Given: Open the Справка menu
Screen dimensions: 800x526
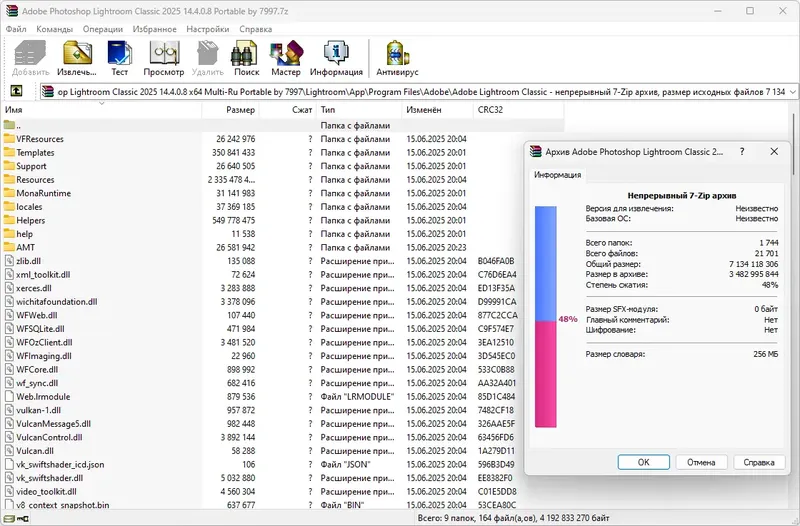Looking at the screenshot, I should tap(256, 29).
